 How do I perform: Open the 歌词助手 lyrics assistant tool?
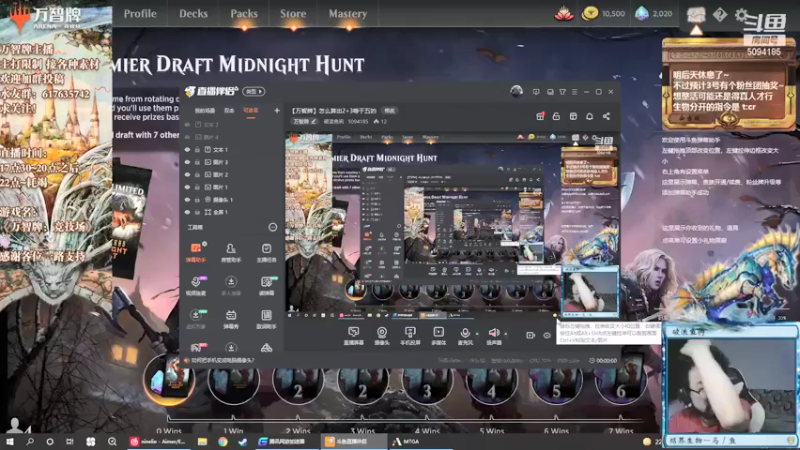click(266, 319)
